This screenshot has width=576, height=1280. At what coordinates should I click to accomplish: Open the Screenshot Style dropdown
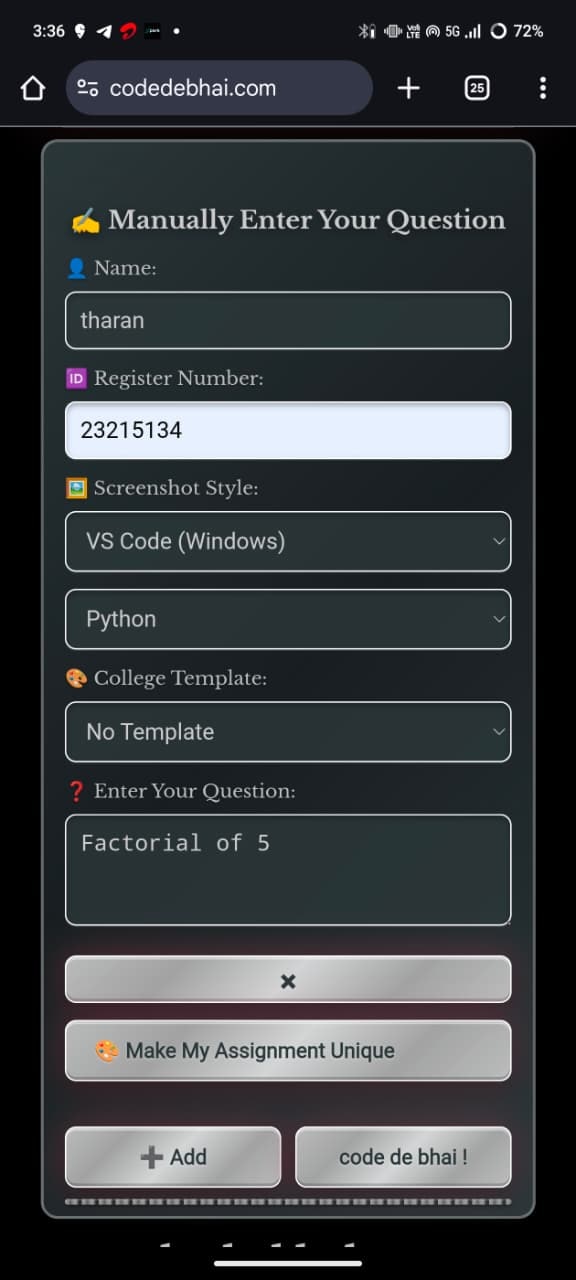[288, 541]
